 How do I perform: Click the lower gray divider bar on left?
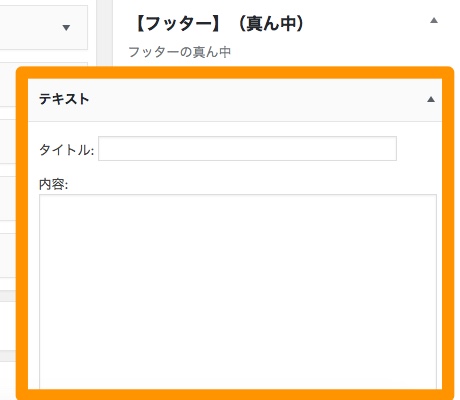[8, 356]
